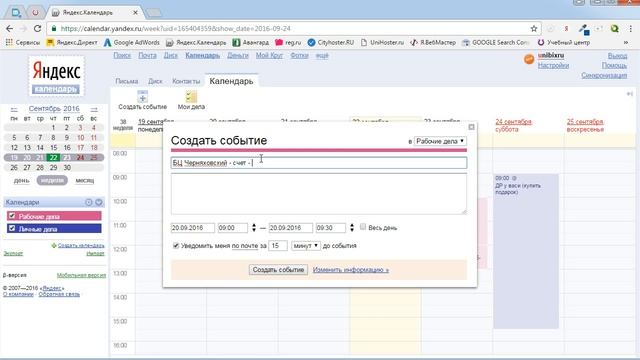Open Настройки link
Screen dimensions: 640x360
(x=553, y=65)
